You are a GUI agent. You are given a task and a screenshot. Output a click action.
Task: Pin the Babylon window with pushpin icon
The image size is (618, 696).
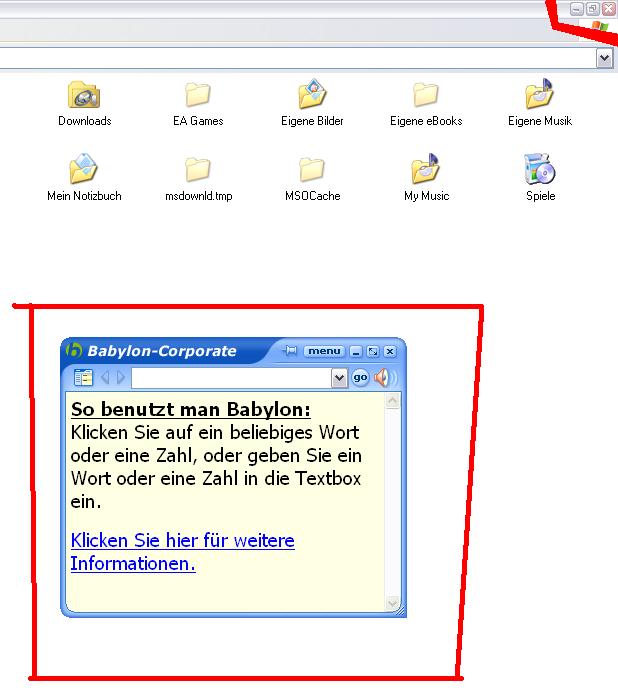[289, 351]
